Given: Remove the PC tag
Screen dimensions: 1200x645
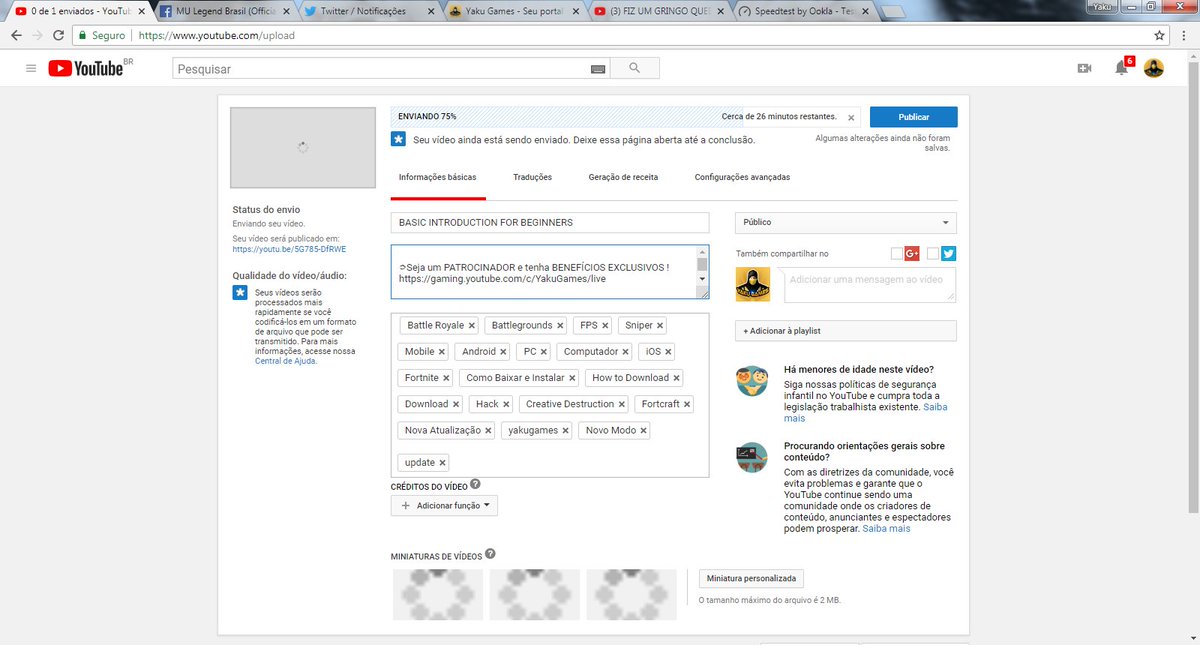Looking at the screenshot, I should pos(544,352).
